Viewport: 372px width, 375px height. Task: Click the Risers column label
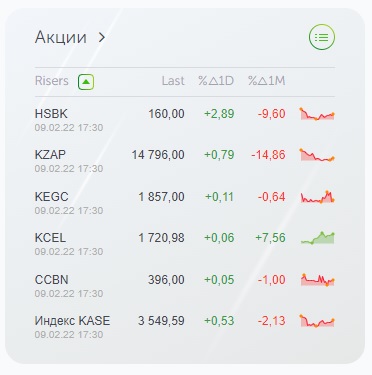click(x=52, y=81)
